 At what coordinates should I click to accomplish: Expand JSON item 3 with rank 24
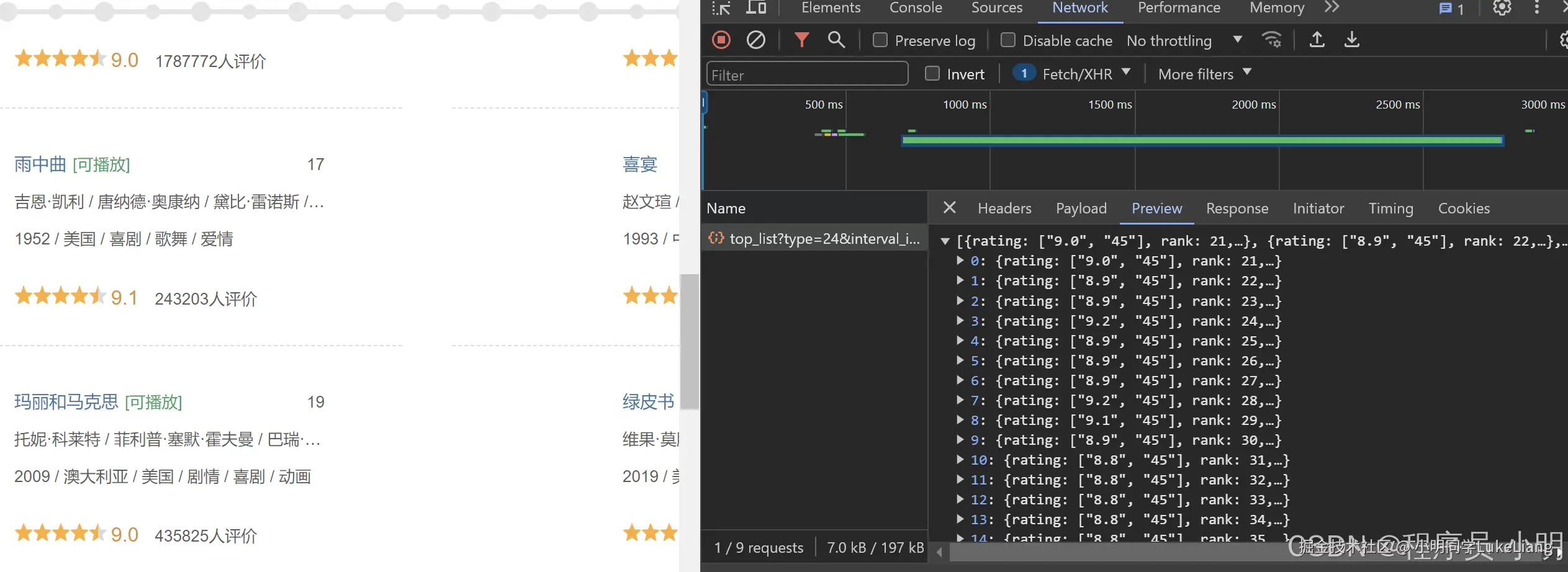coord(960,321)
